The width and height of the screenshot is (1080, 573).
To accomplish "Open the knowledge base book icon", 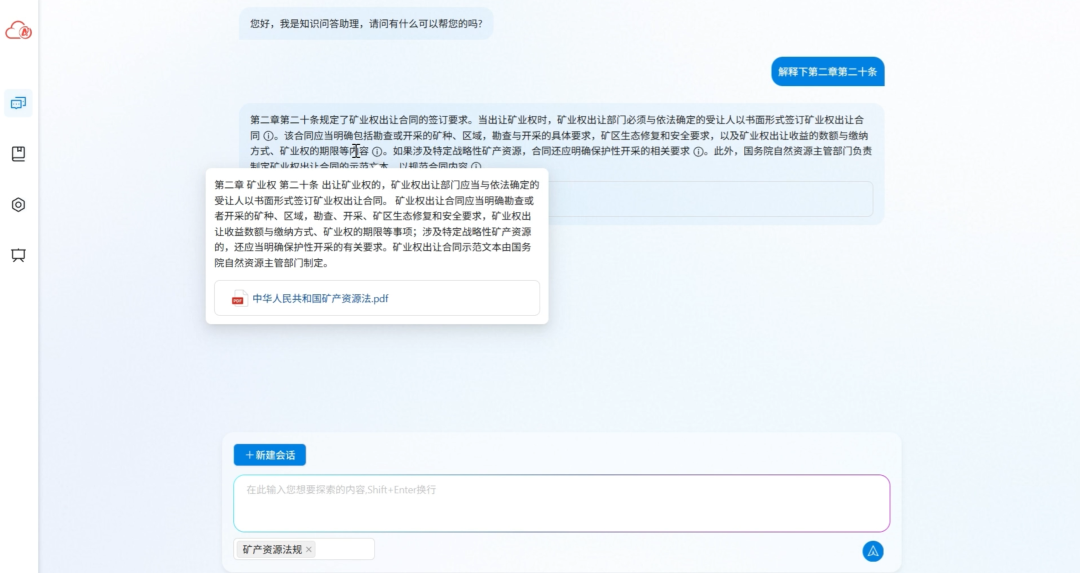I will [19, 154].
